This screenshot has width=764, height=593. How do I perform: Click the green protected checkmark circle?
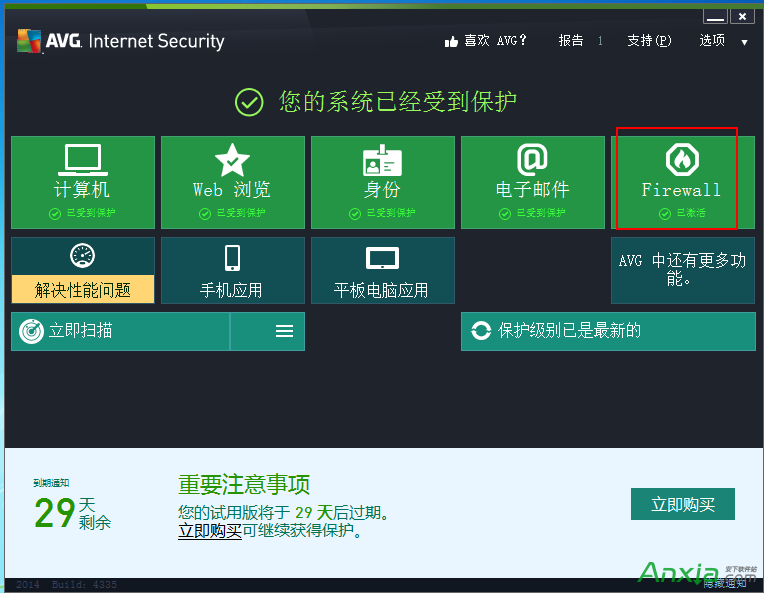249,102
